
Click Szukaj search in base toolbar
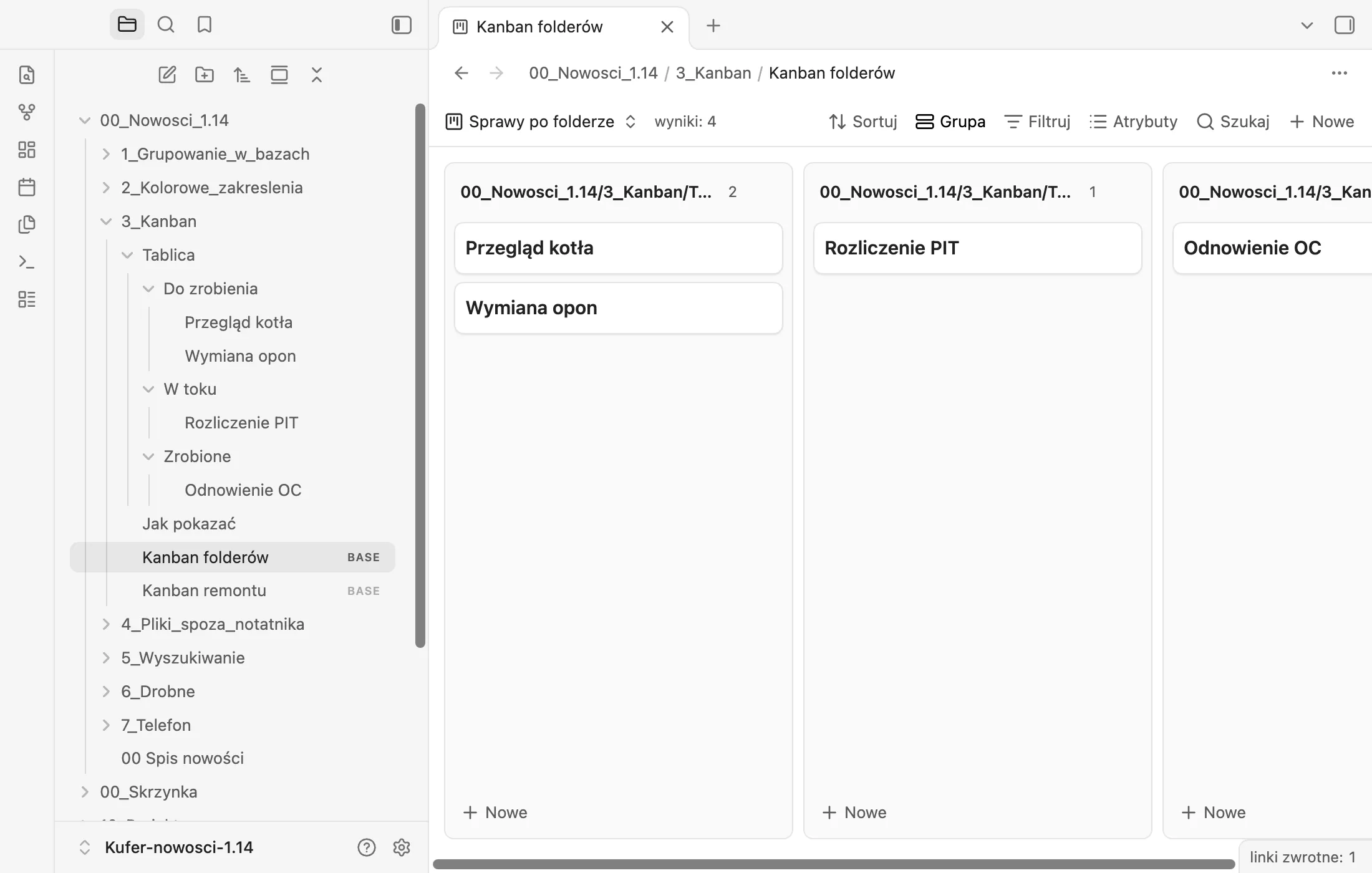click(1234, 122)
